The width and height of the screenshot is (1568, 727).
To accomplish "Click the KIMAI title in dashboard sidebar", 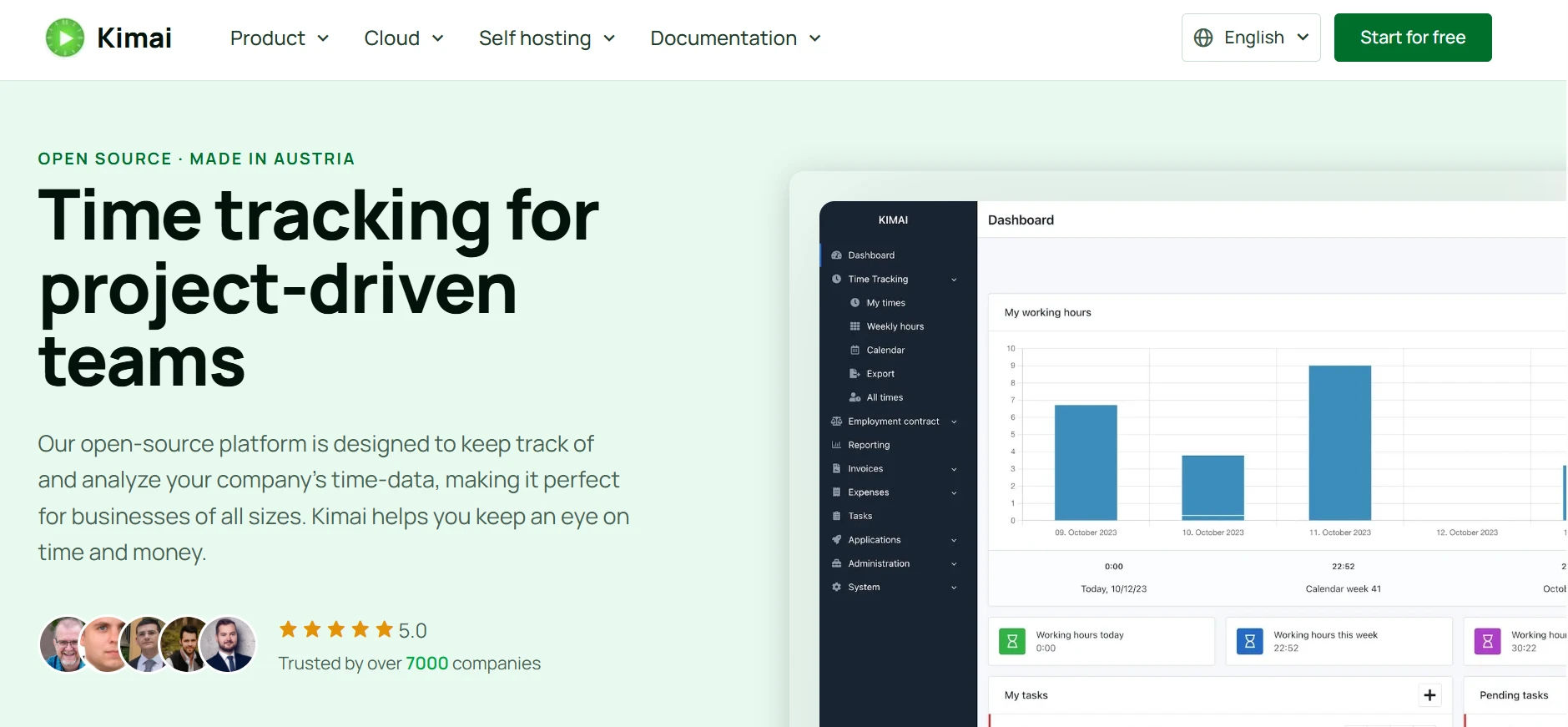I will (893, 220).
